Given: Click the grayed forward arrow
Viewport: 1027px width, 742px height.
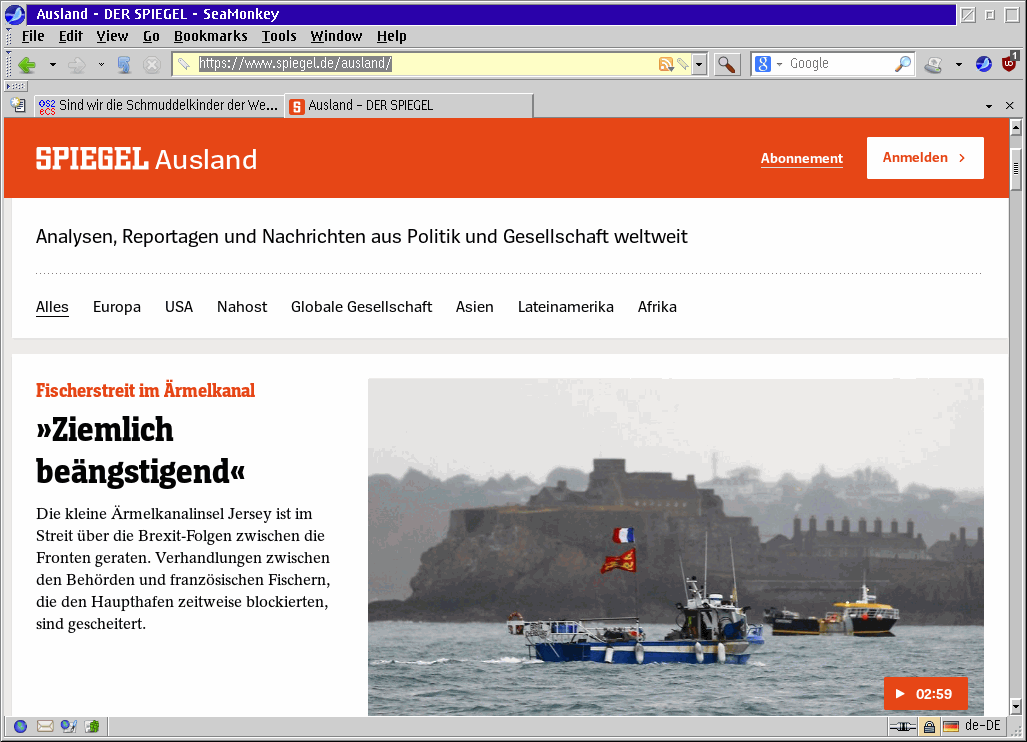Looking at the screenshot, I should click(x=77, y=64).
